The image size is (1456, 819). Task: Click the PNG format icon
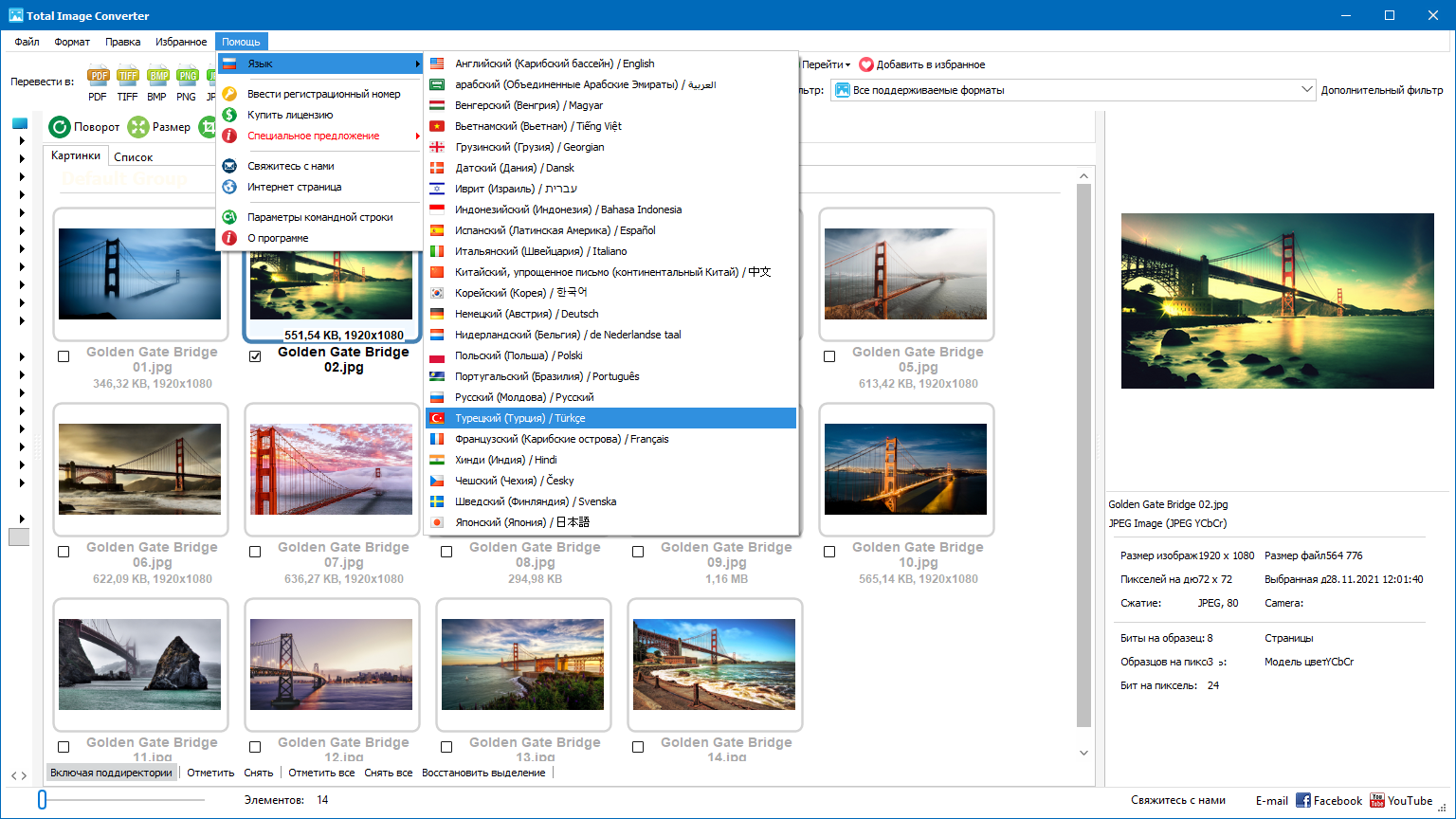pyautogui.click(x=187, y=77)
